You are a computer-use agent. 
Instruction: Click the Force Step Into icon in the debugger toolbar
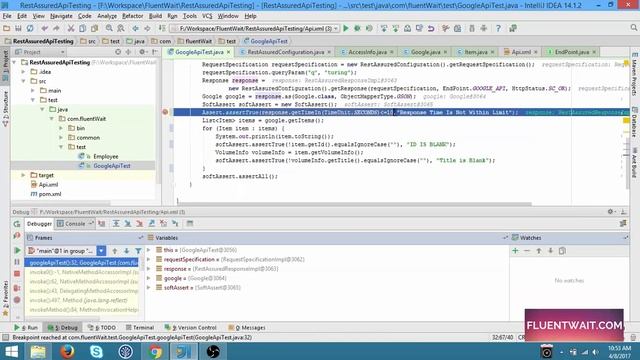tap(140, 224)
